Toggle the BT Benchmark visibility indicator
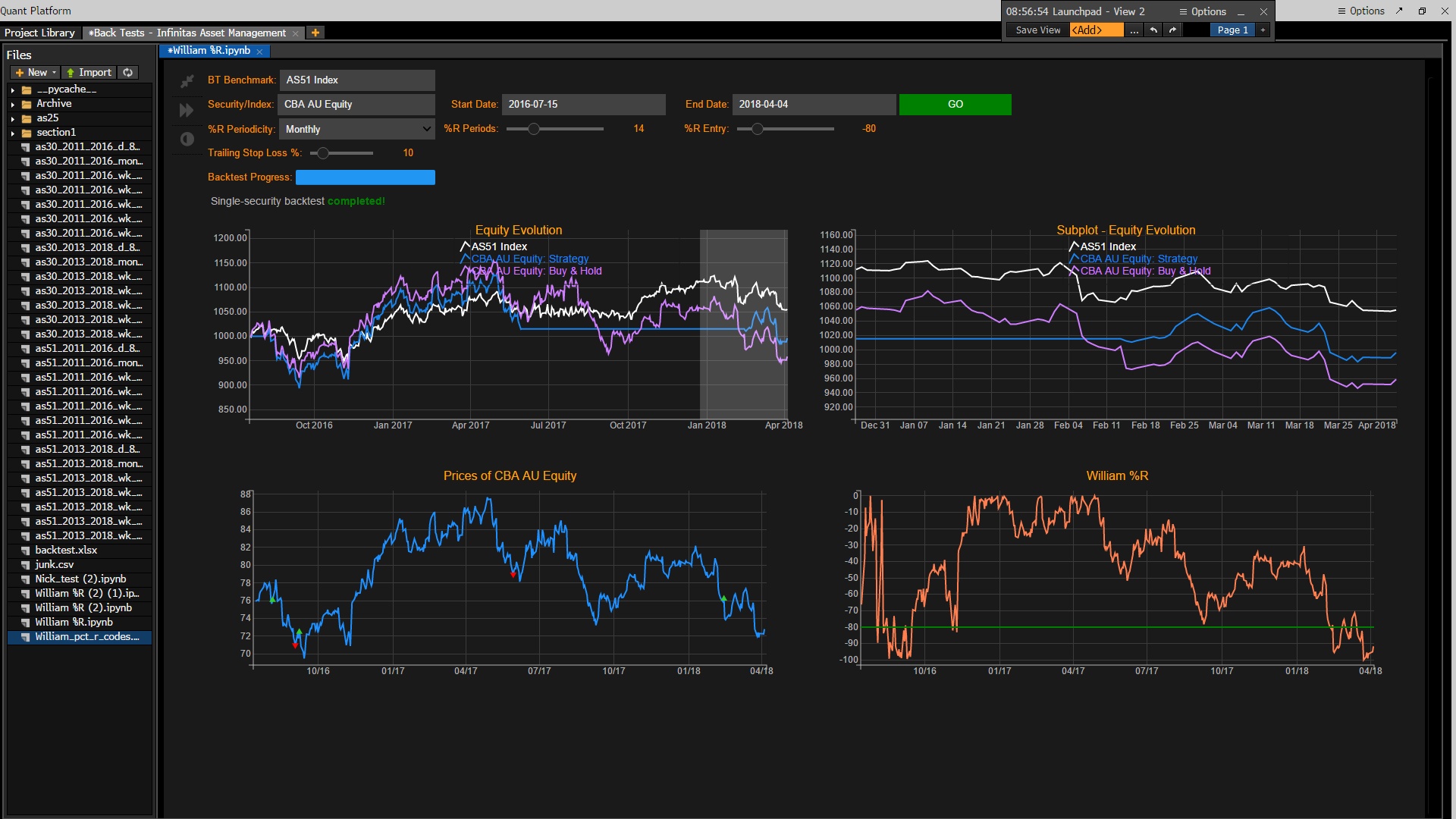 click(186, 80)
